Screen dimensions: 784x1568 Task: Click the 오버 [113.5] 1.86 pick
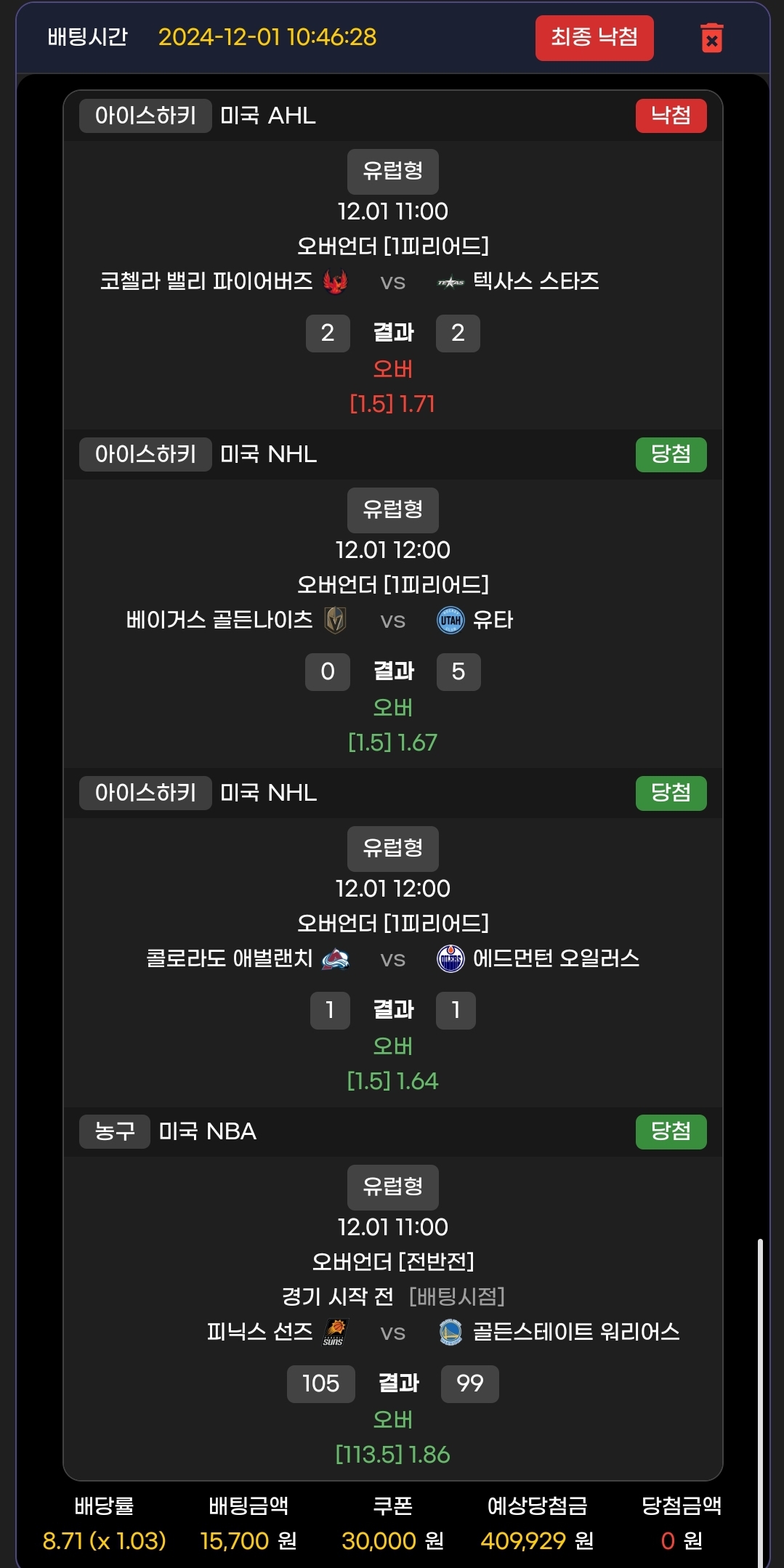pyautogui.click(x=392, y=1437)
